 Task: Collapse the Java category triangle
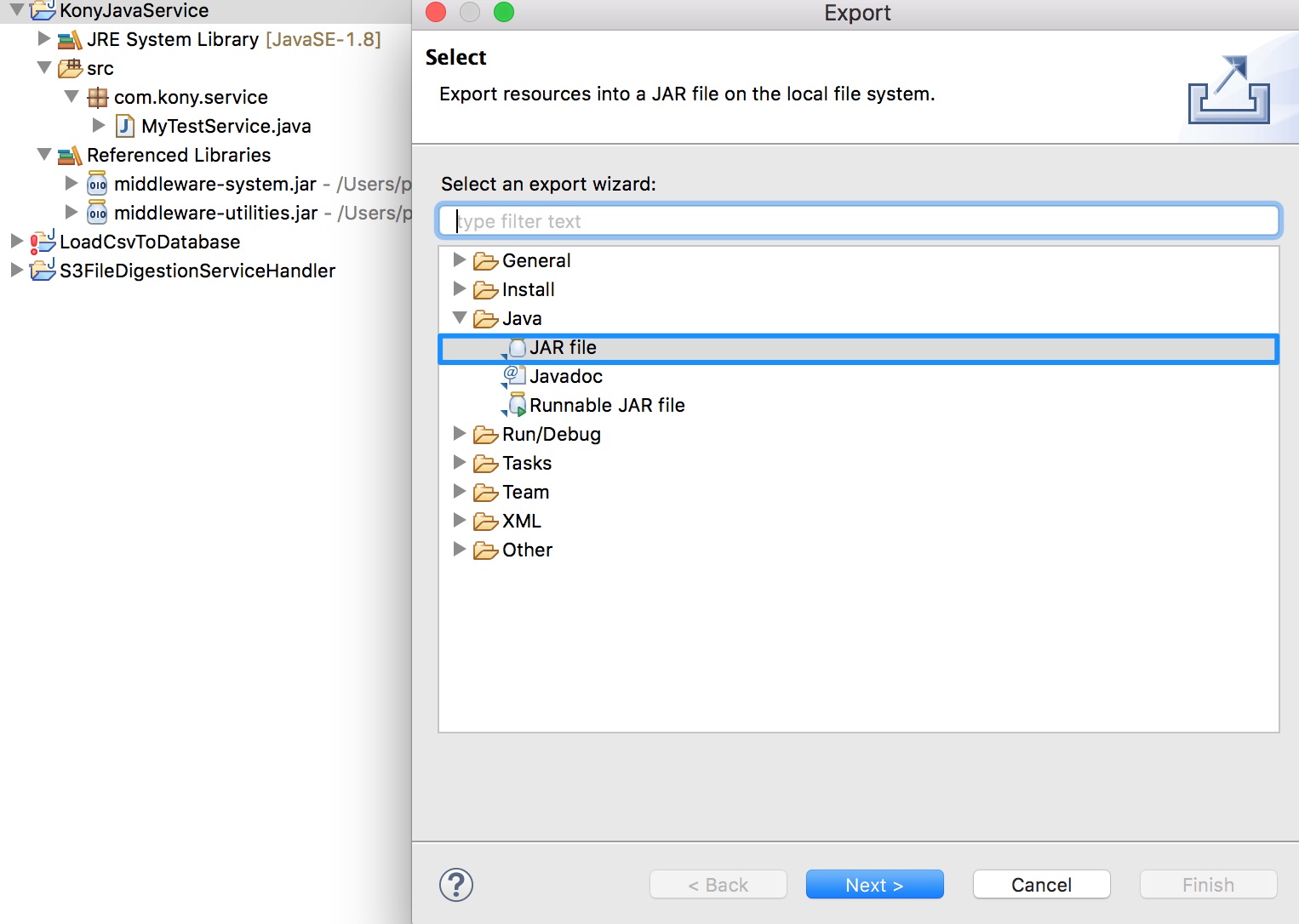pos(460,318)
